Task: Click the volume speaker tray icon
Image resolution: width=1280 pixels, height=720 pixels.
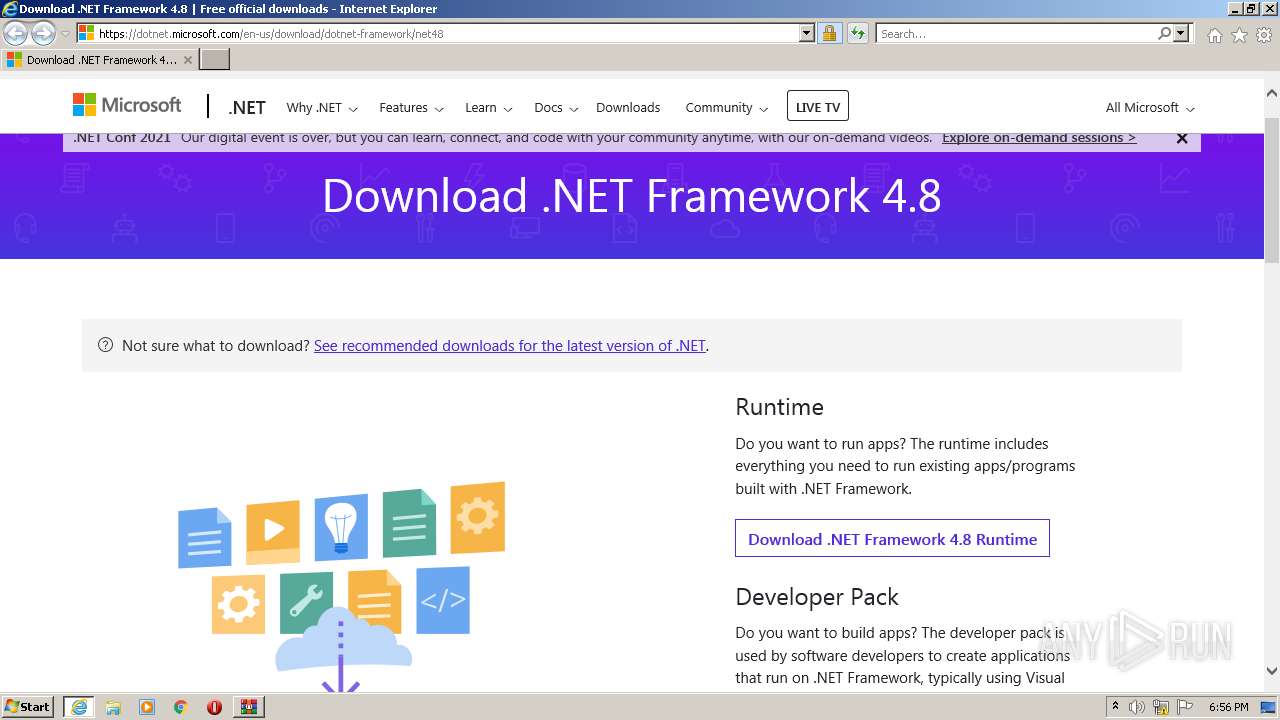Action: click(x=1137, y=707)
